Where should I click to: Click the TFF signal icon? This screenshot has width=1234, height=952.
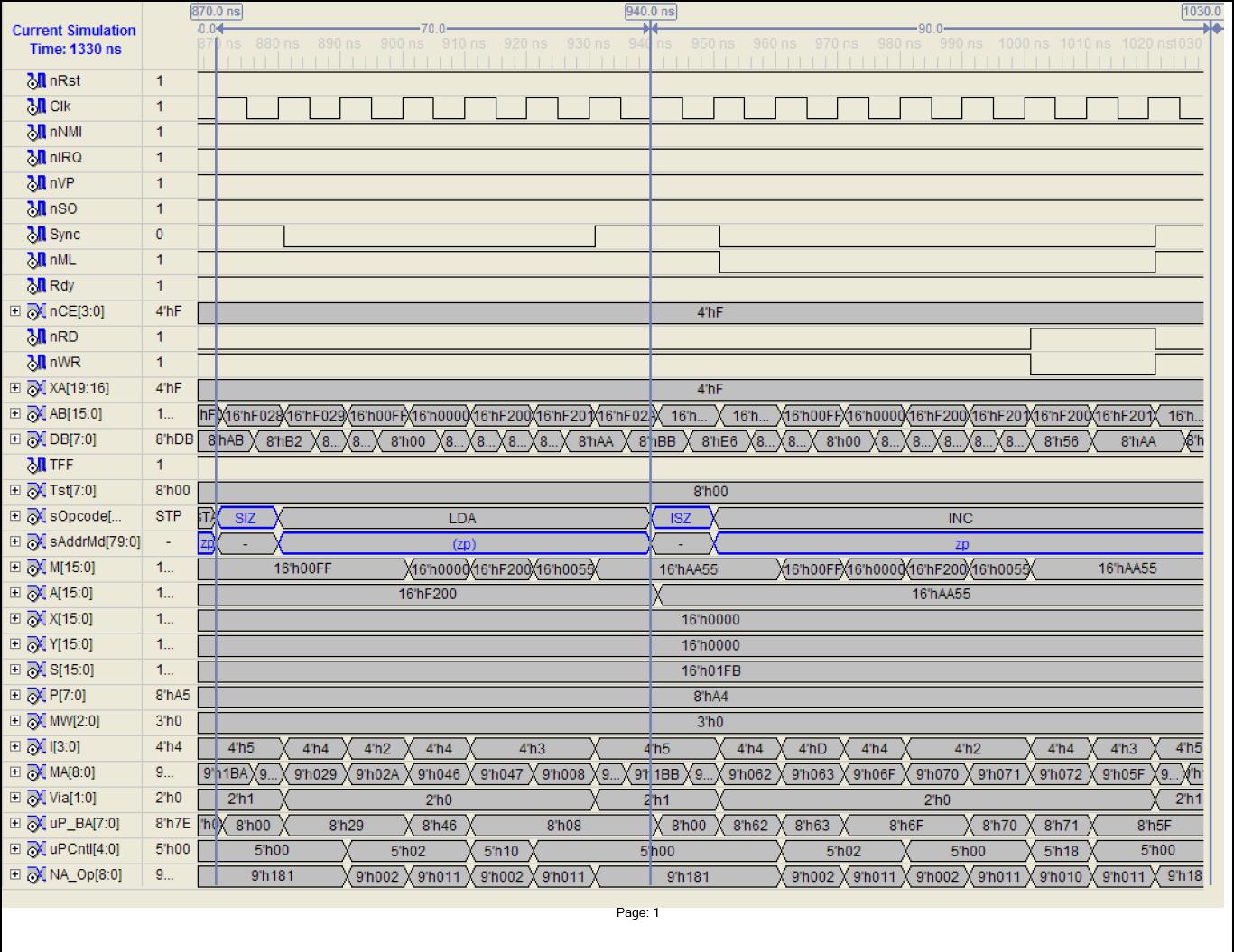37,466
